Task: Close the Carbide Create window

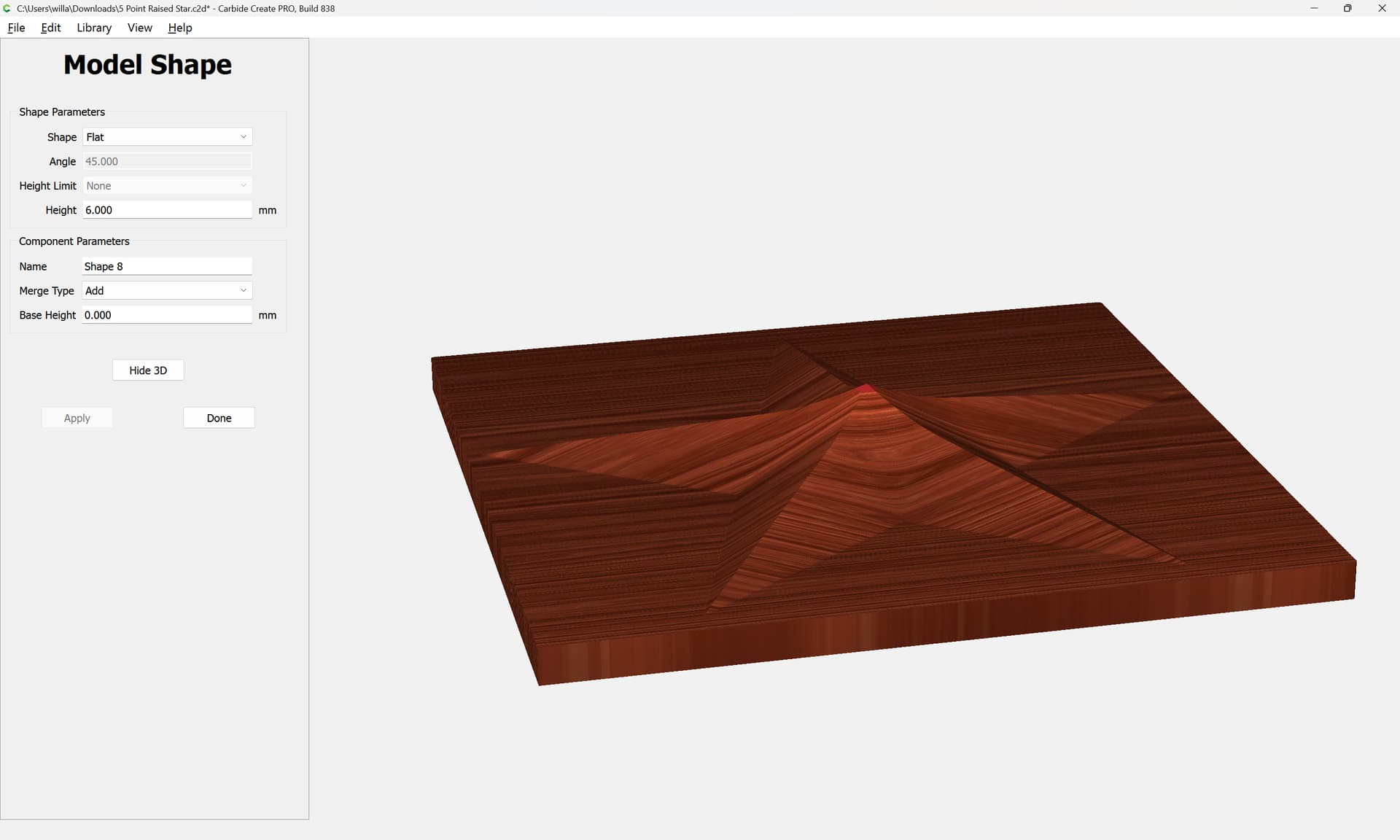Action: [x=1382, y=8]
